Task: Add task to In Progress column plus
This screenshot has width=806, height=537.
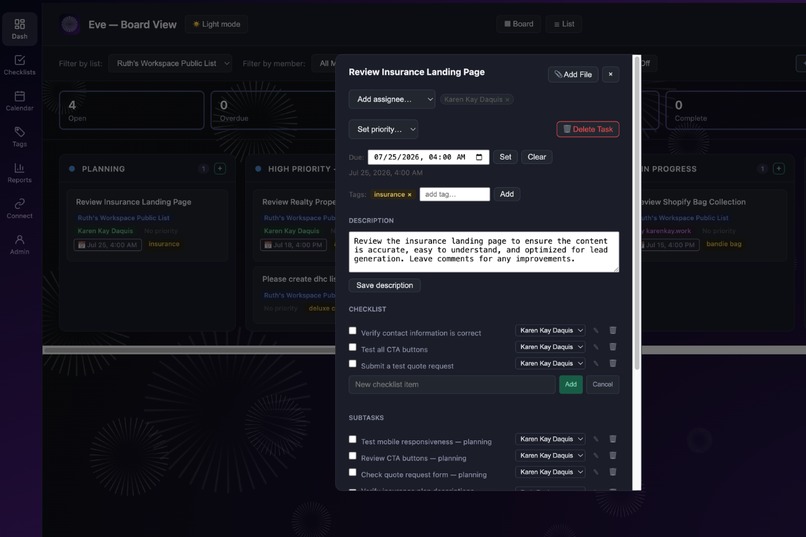Action: click(x=779, y=169)
